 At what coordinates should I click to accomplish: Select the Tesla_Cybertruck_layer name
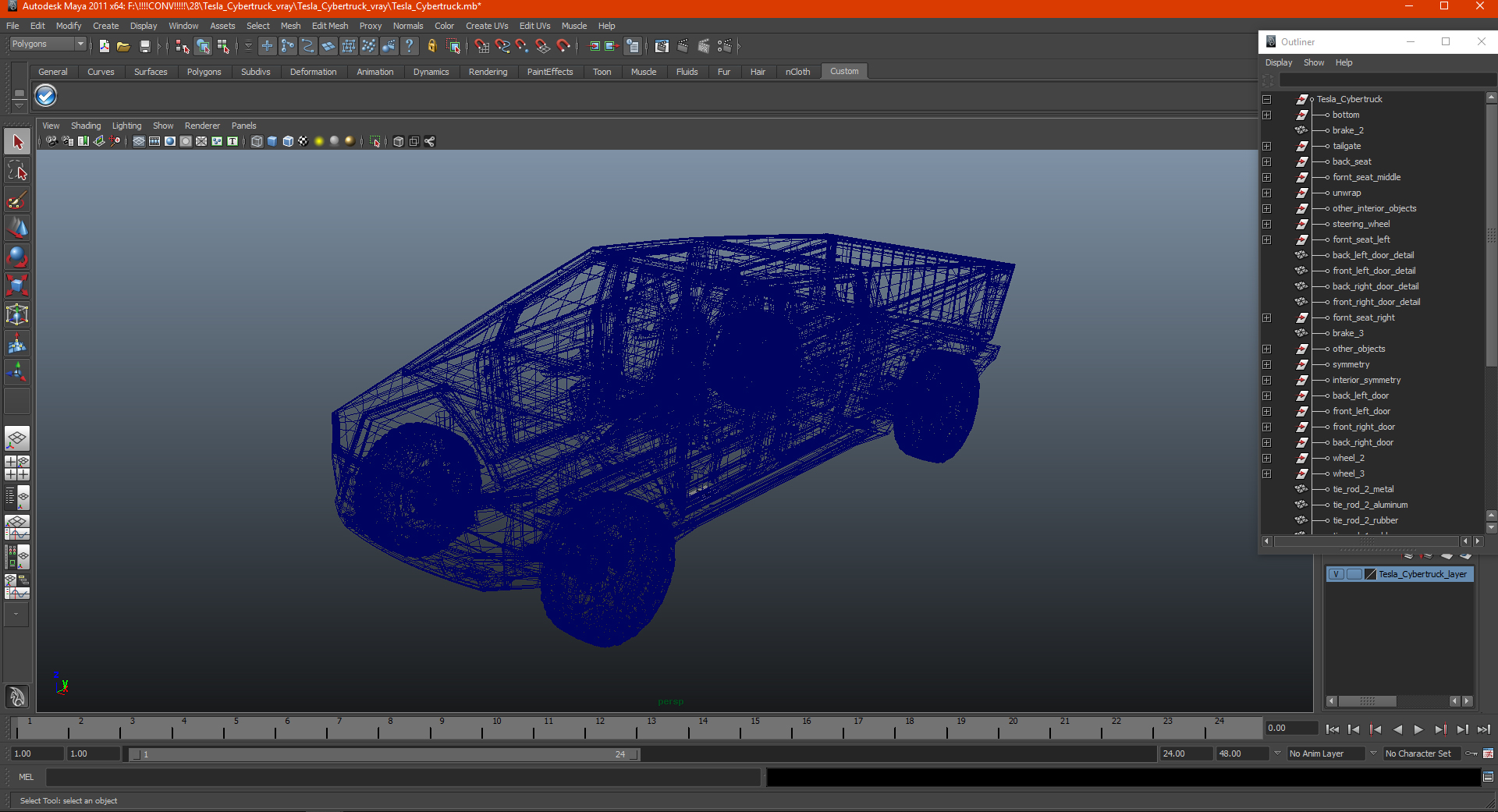pos(1422,574)
